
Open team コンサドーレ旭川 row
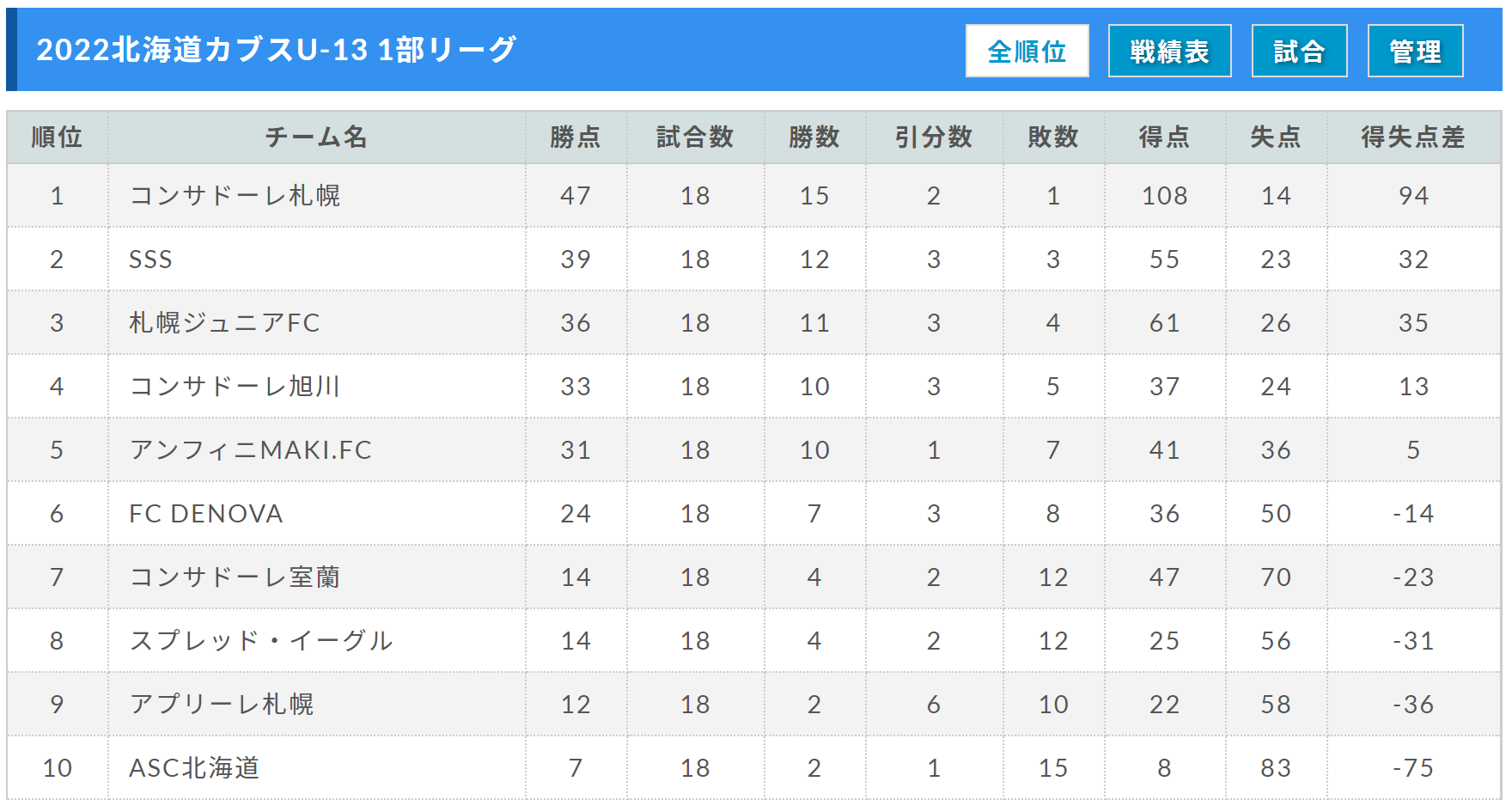point(235,387)
